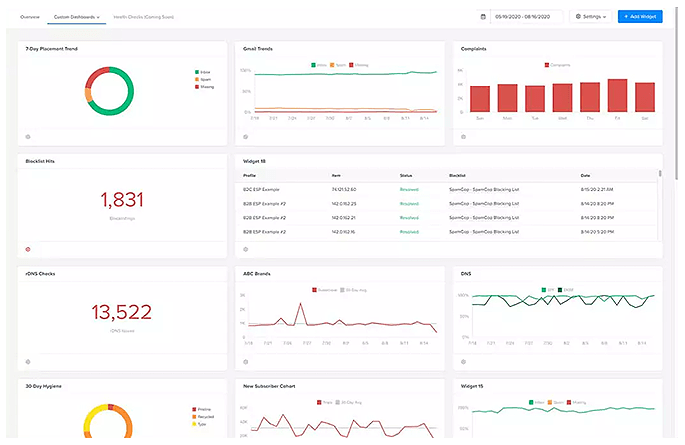The width and height of the screenshot is (685, 445).
Task: Open the Settings dropdown menu
Action: [590, 17]
